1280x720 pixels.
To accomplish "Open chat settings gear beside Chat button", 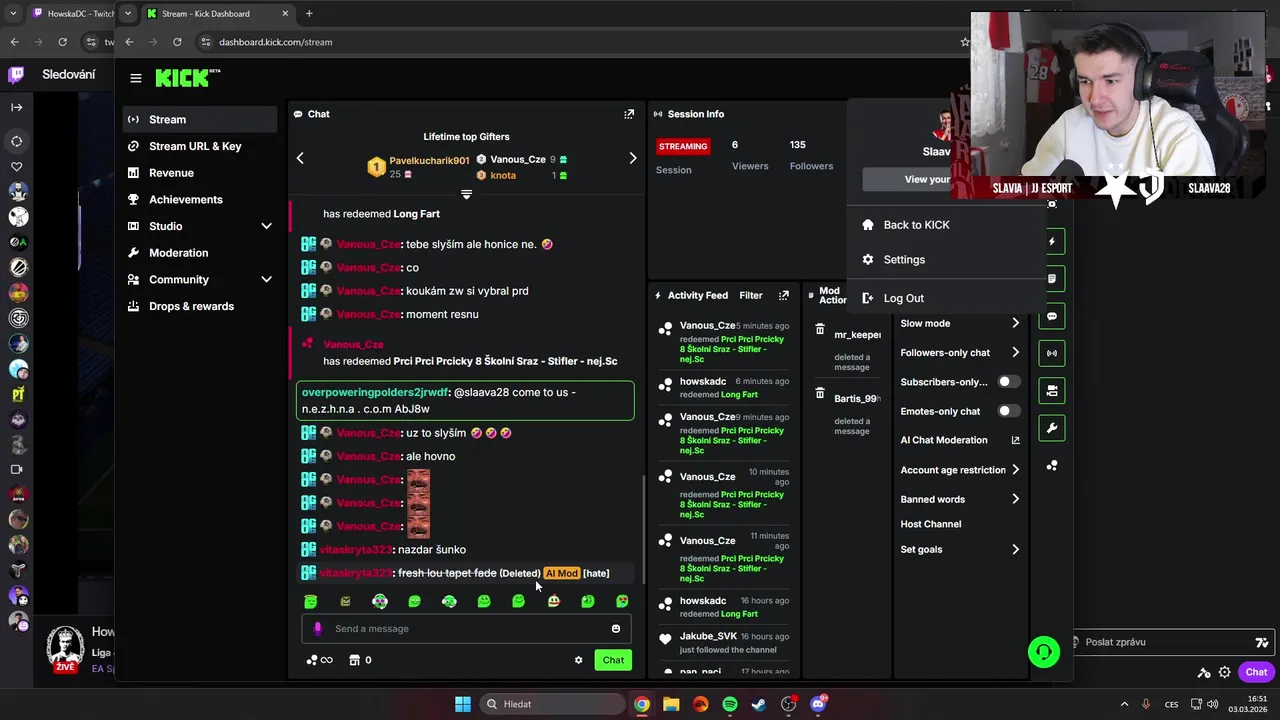I will tap(578, 660).
